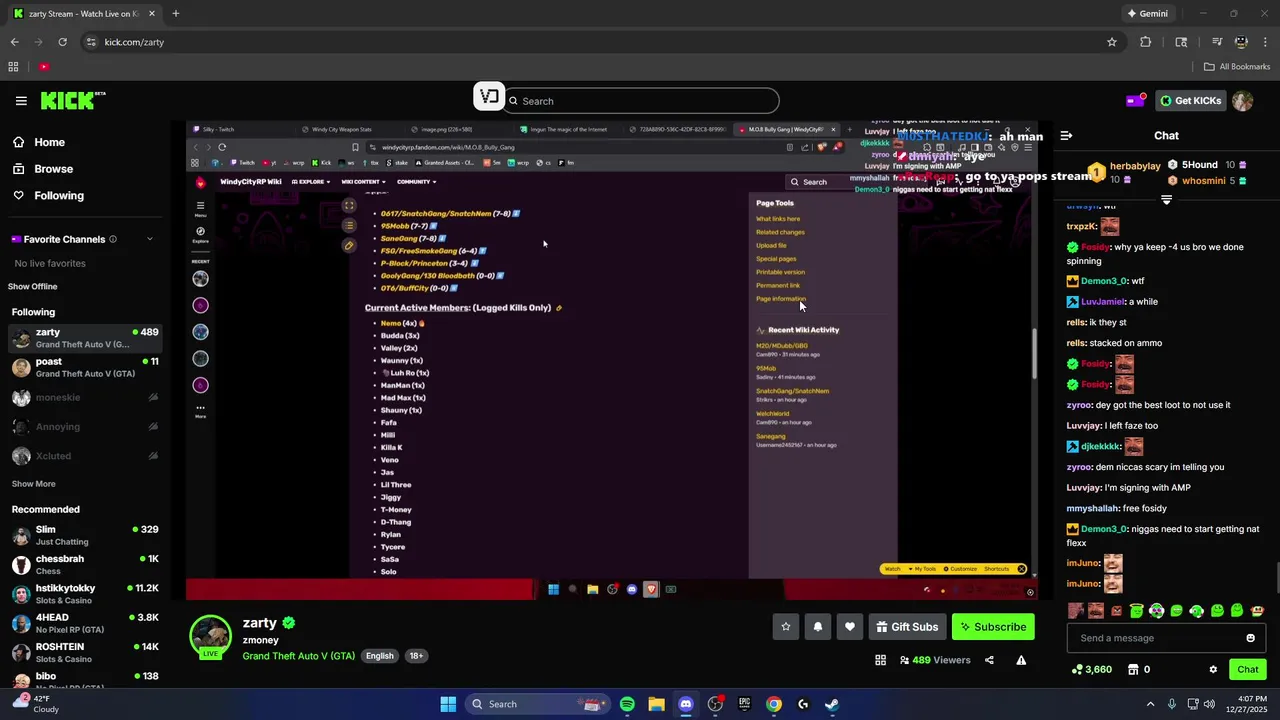This screenshot has width=1280, height=720.
Task: Open Spotify from taskbar
Action: (x=627, y=704)
